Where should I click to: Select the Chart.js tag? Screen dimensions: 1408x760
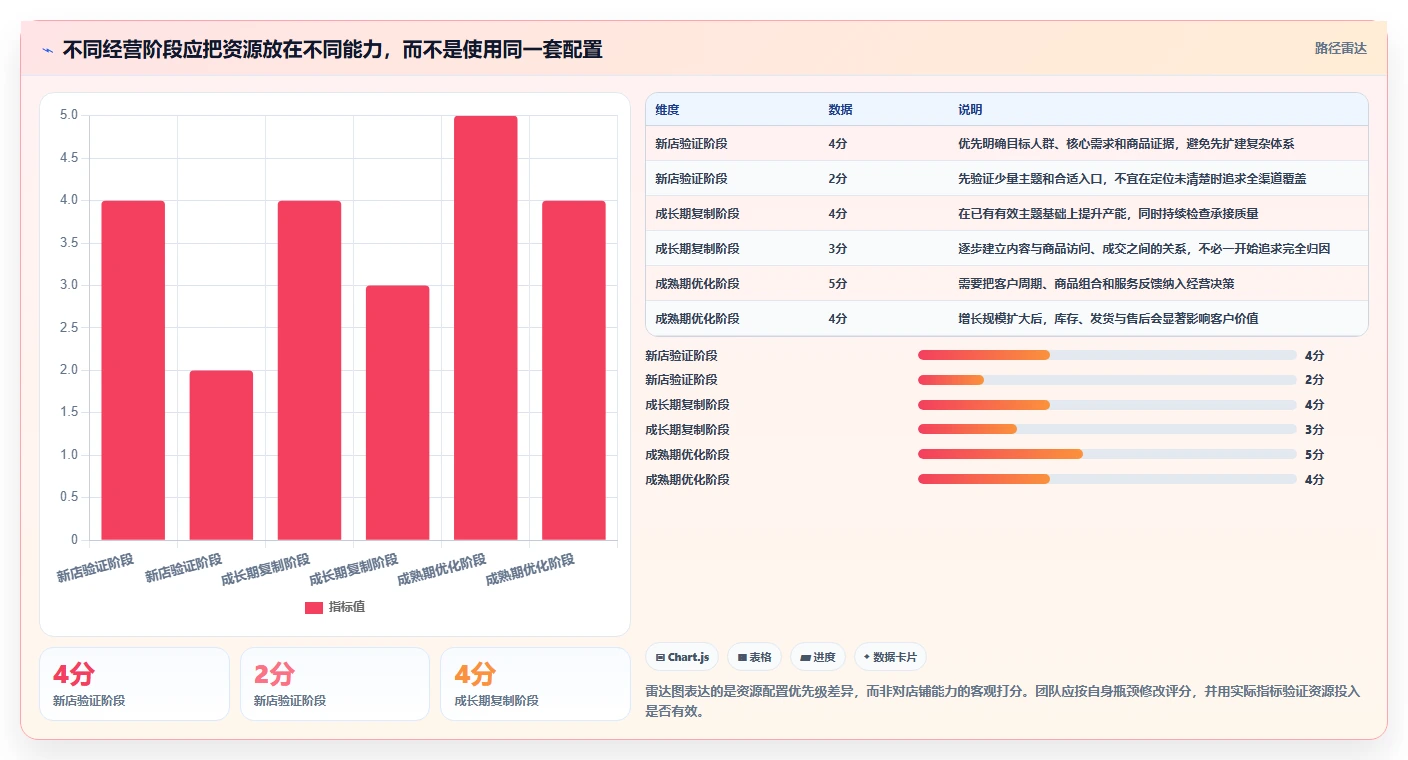coord(682,657)
